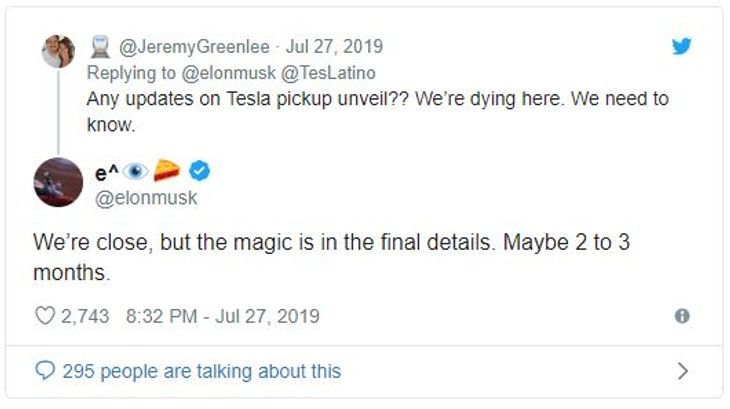Open the tweet info icon

pyautogui.click(x=682, y=316)
